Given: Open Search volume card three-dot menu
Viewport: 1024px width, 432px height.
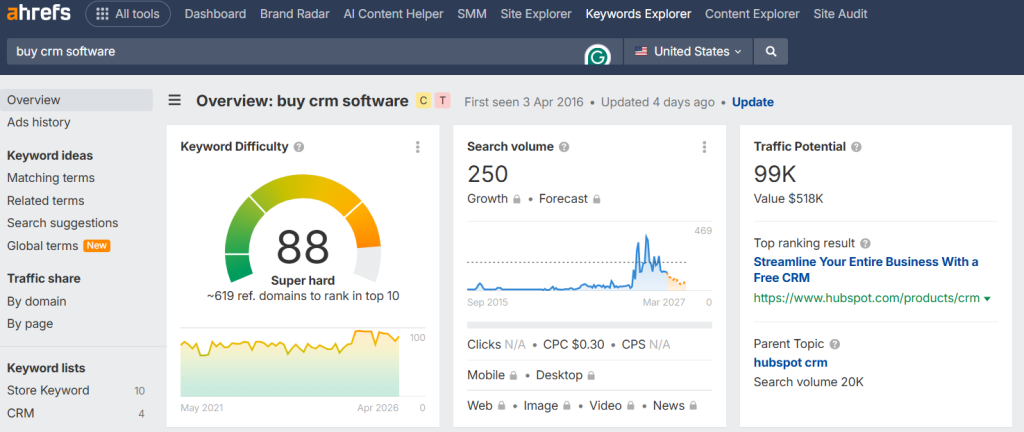Looking at the screenshot, I should [x=704, y=147].
